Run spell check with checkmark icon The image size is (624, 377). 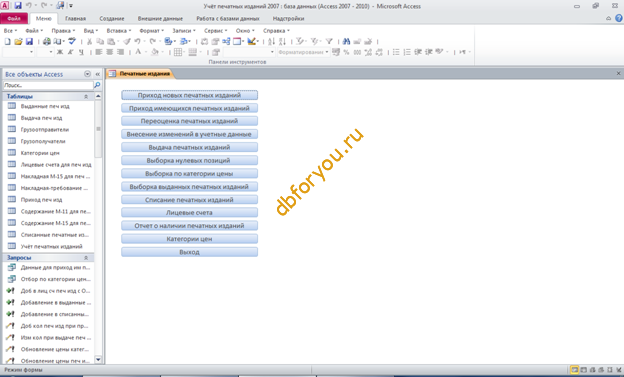72,41
